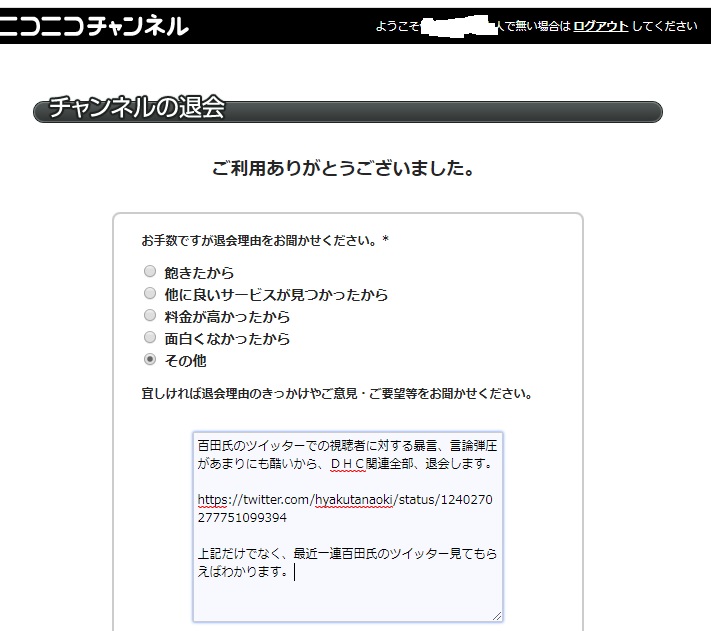Select the その他 radio option

(150, 359)
